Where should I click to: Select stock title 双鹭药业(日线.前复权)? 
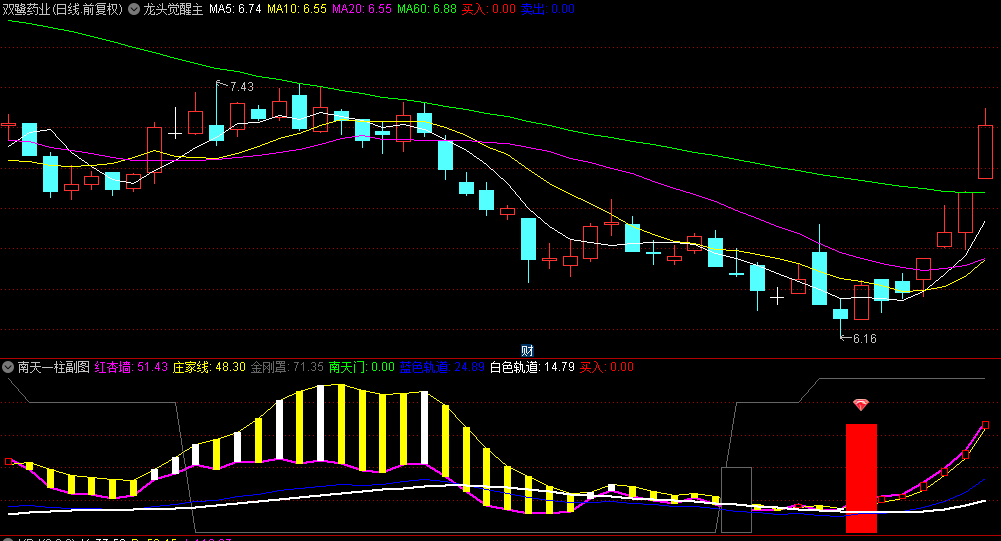tap(63, 9)
